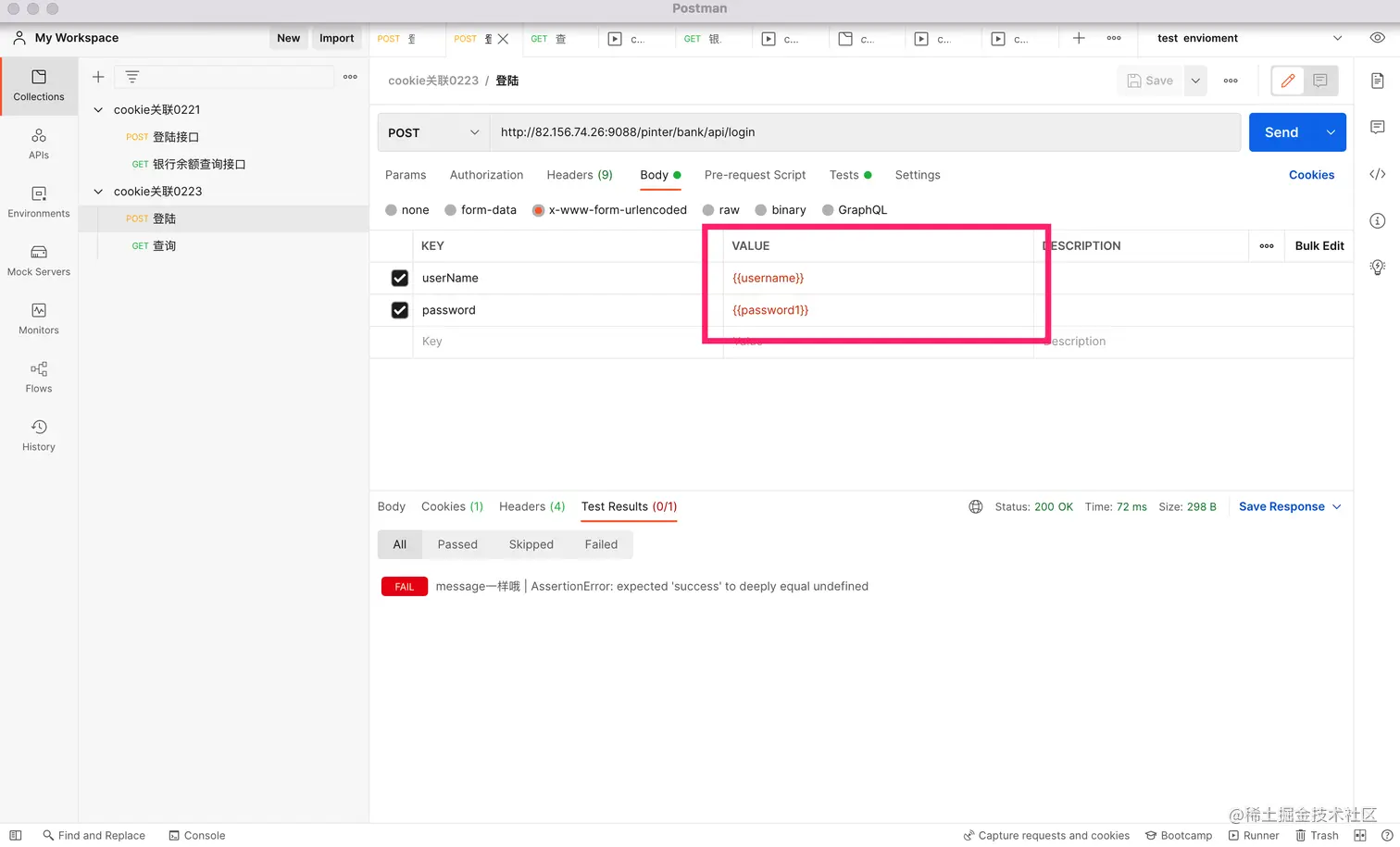Open the Console from the status bar

pyautogui.click(x=196, y=835)
